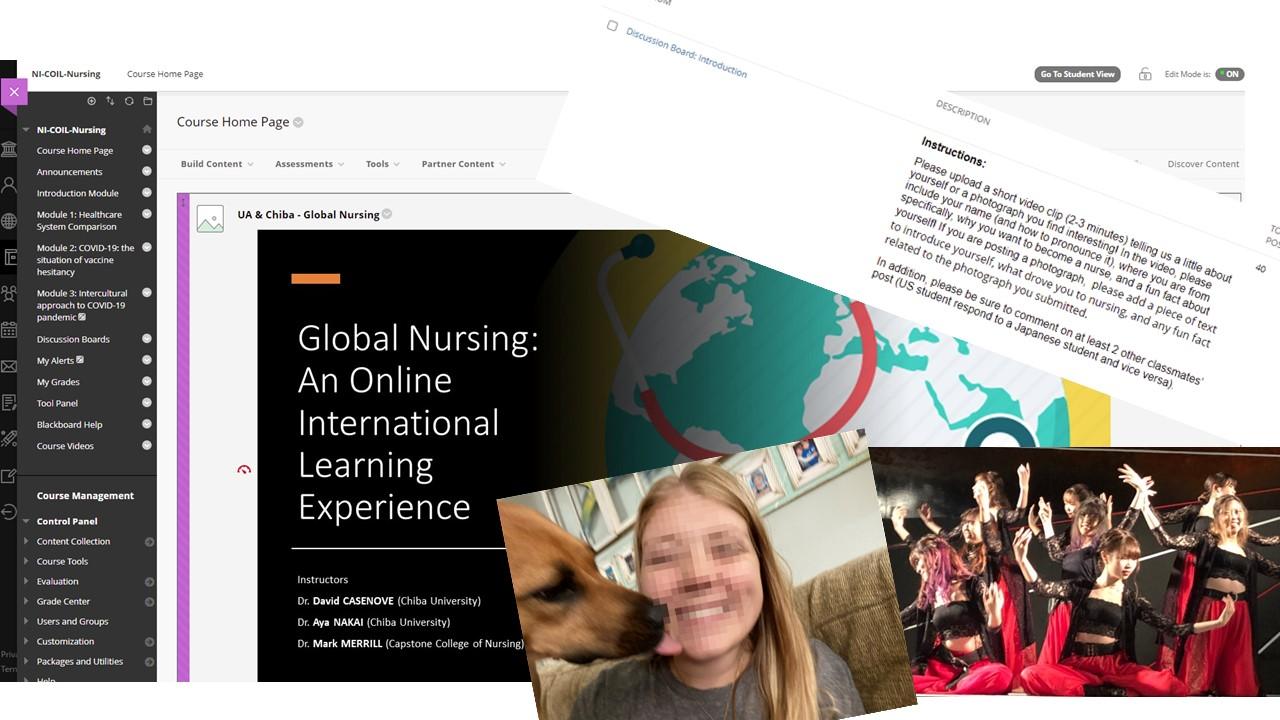
Task: Open the Partner Content dropdown
Action: [x=464, y=164]
